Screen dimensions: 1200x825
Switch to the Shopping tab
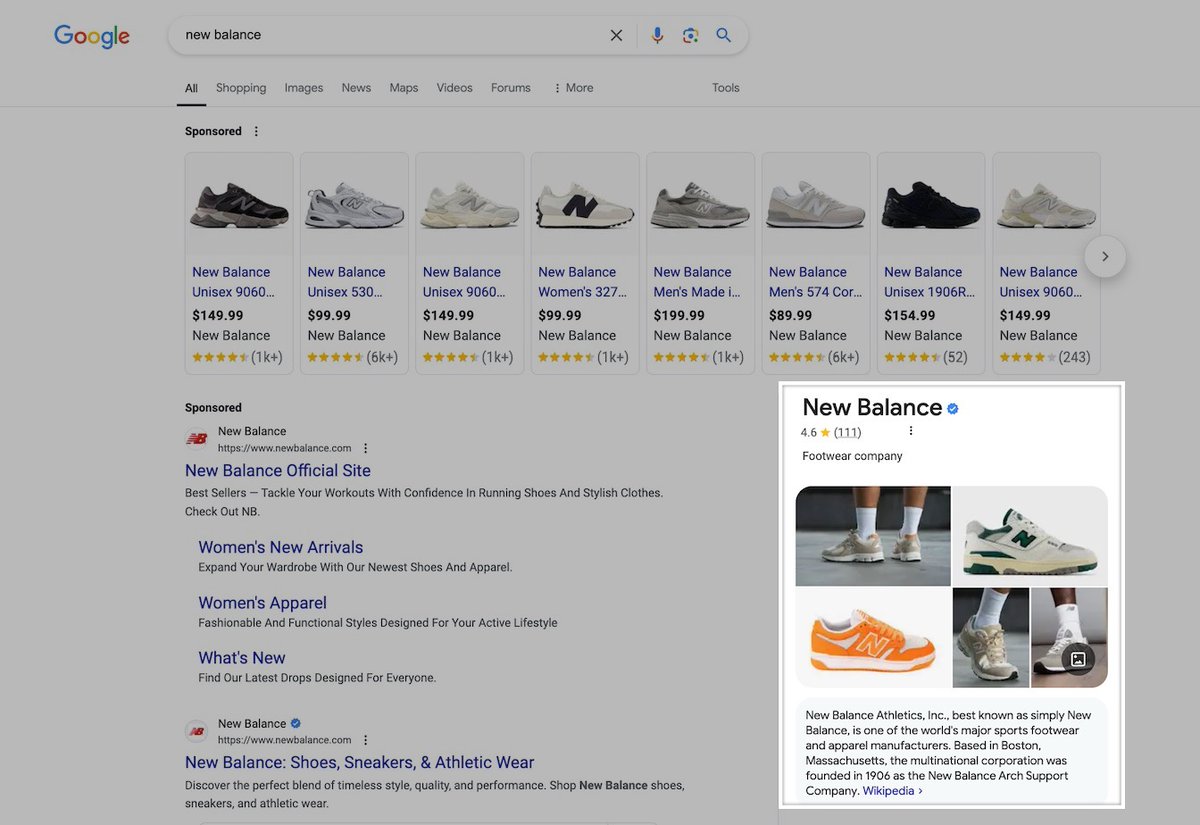[x=240, y=88]
